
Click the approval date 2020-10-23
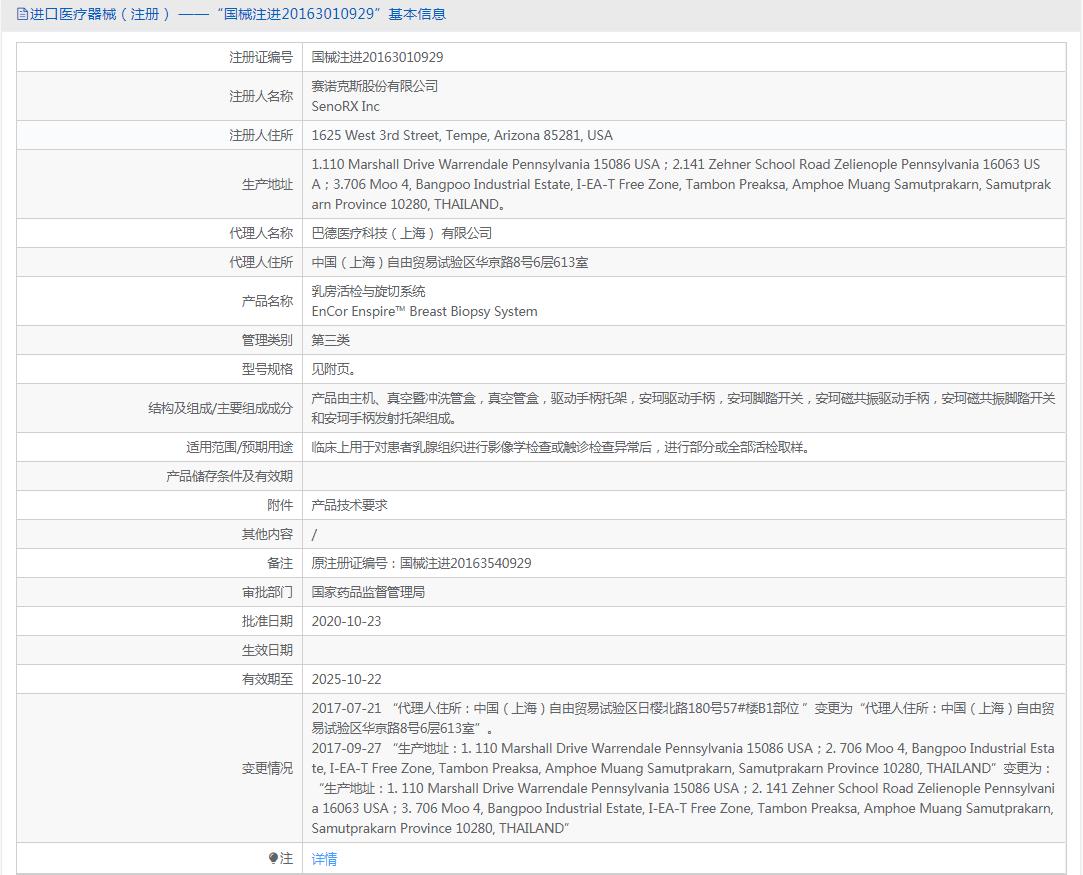(346, 622)
